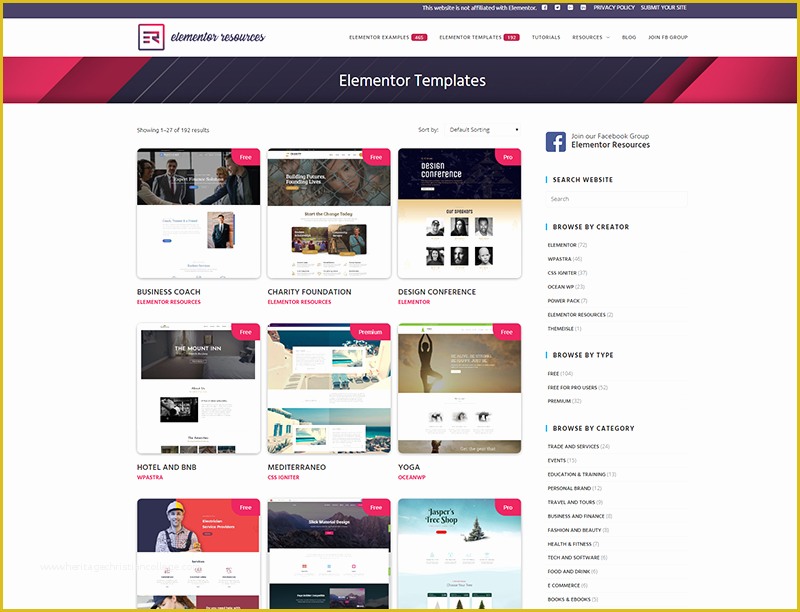Filter by type Free for Pro Users
This screenshot has height=612, width=800.
point(578,388)
